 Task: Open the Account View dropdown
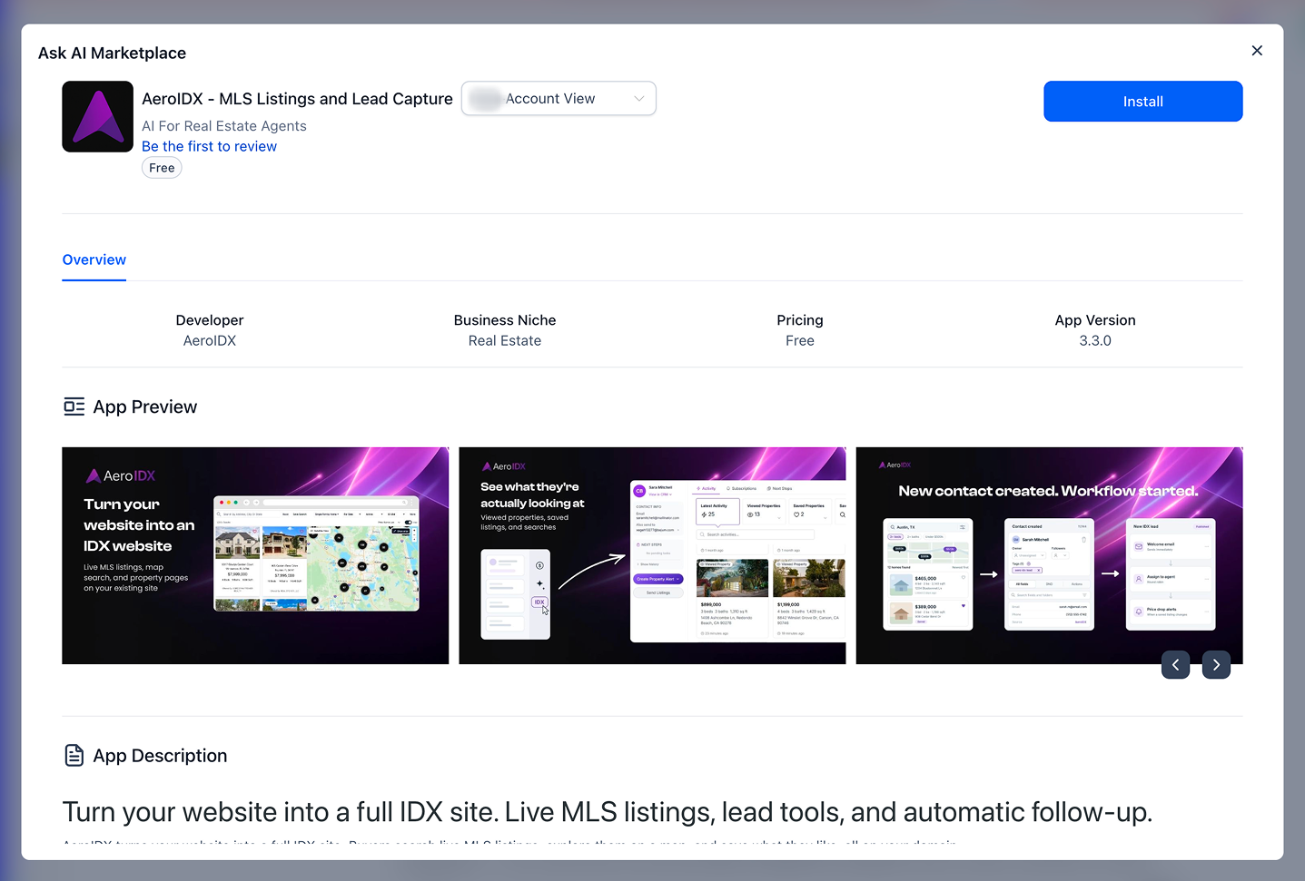tap(559, 99)
